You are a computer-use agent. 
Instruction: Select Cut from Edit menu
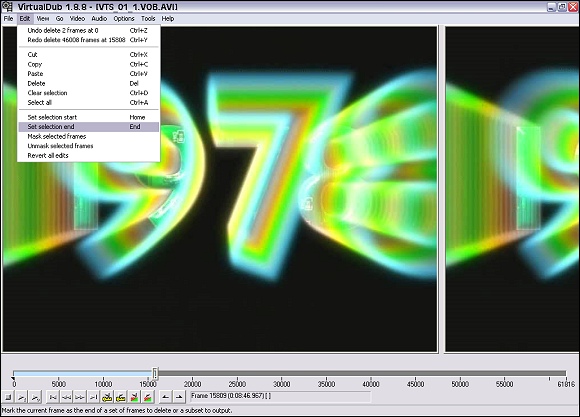coord(89,54)
